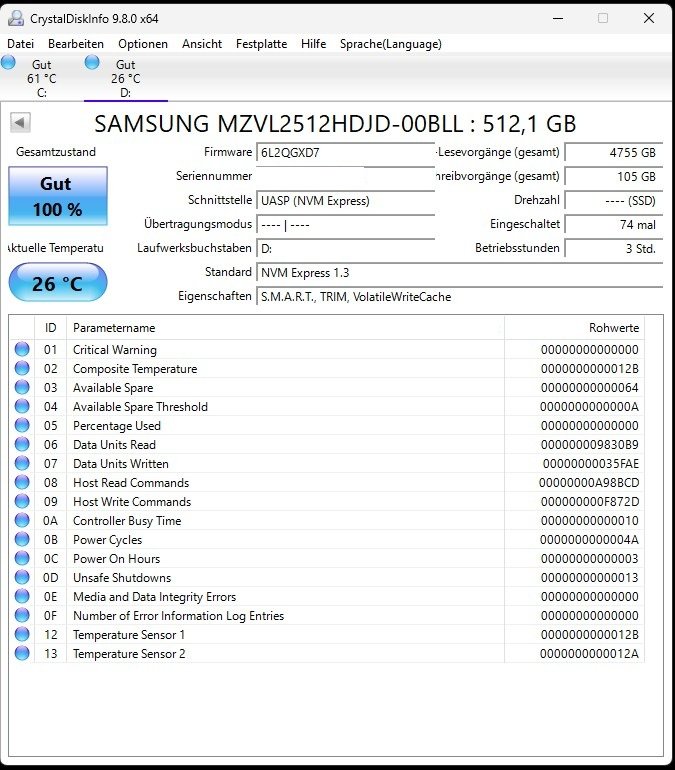Click status icon of Host Read Commands row

click(x=22, y=482)
